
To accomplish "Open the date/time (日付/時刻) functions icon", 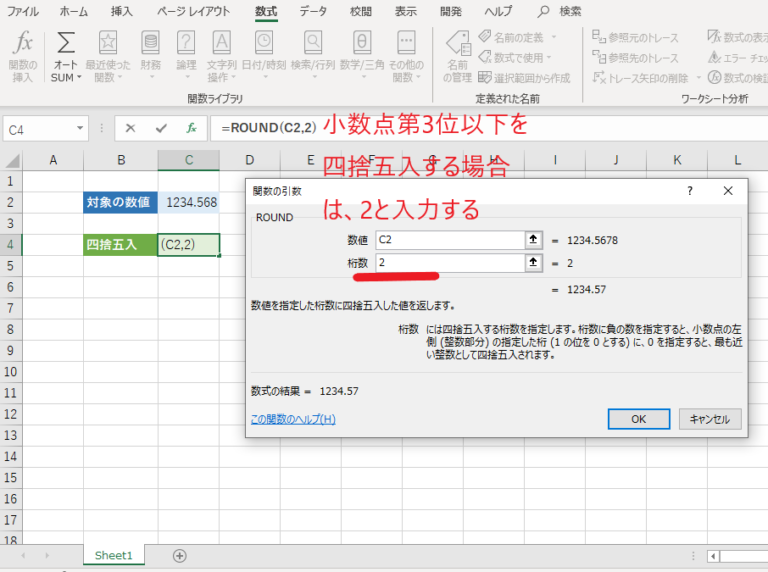I will (264, 43).
